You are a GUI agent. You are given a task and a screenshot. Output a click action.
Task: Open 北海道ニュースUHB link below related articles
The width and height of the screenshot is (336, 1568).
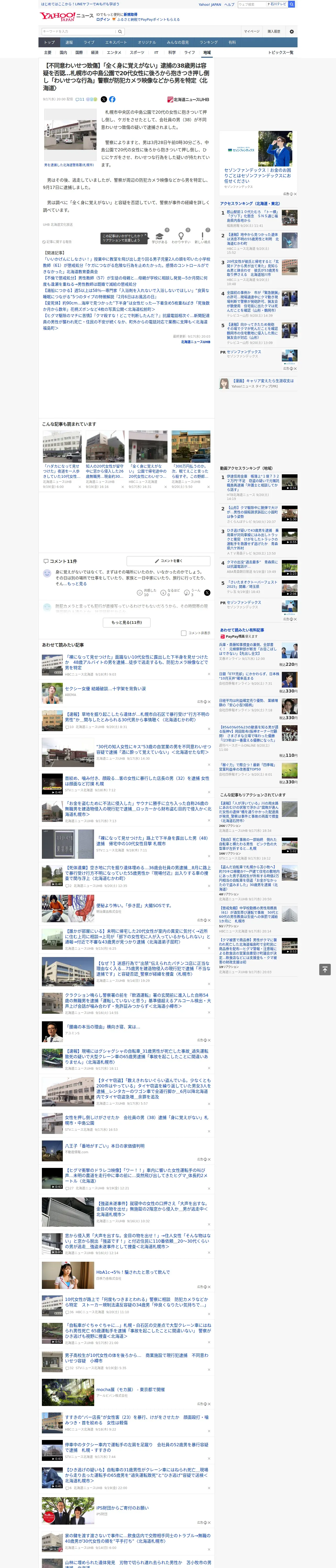tap(195, 342)
